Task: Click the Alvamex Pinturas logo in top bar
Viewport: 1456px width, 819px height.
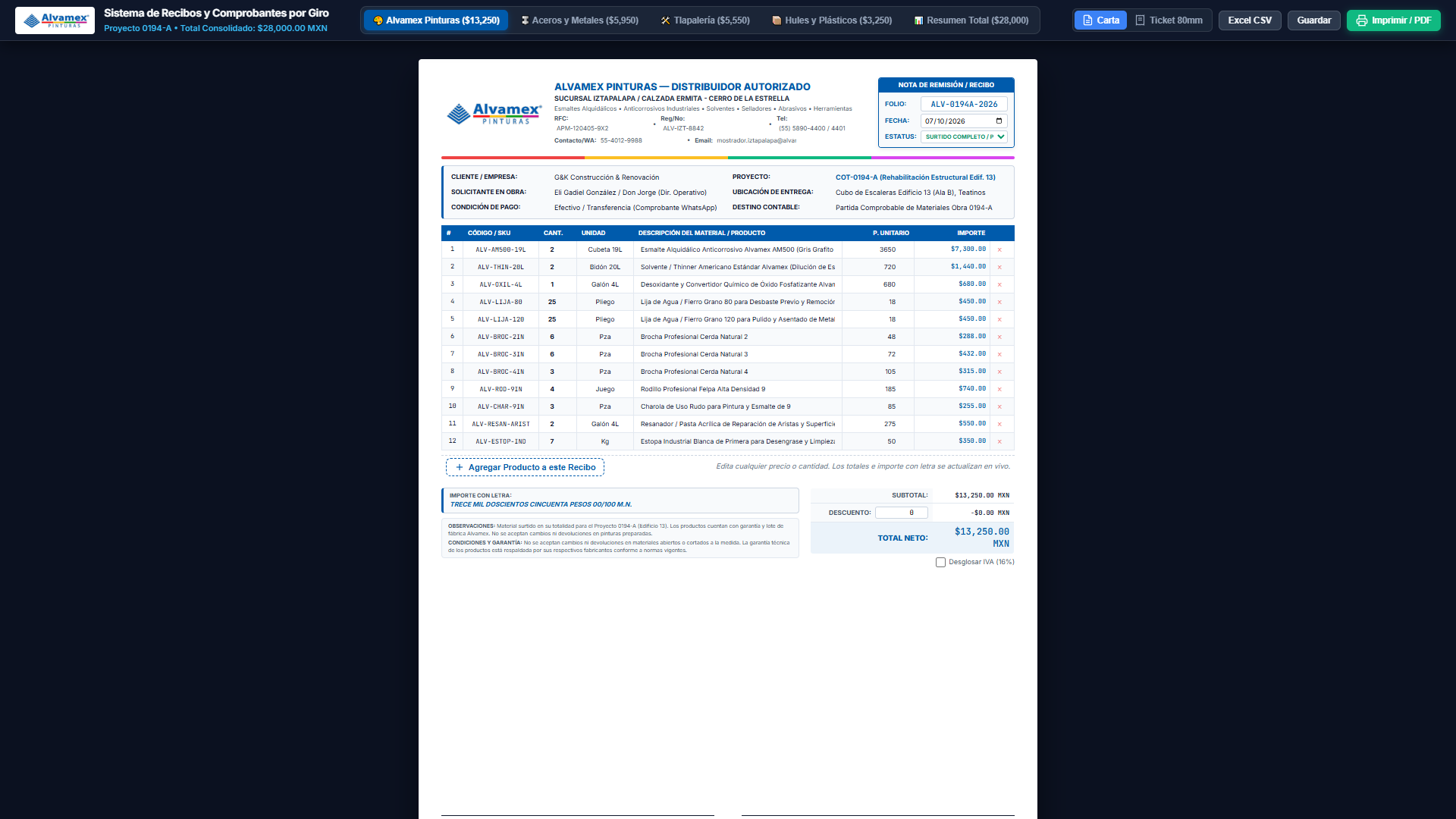Action: pyautogui.click(x=55, y=20)
